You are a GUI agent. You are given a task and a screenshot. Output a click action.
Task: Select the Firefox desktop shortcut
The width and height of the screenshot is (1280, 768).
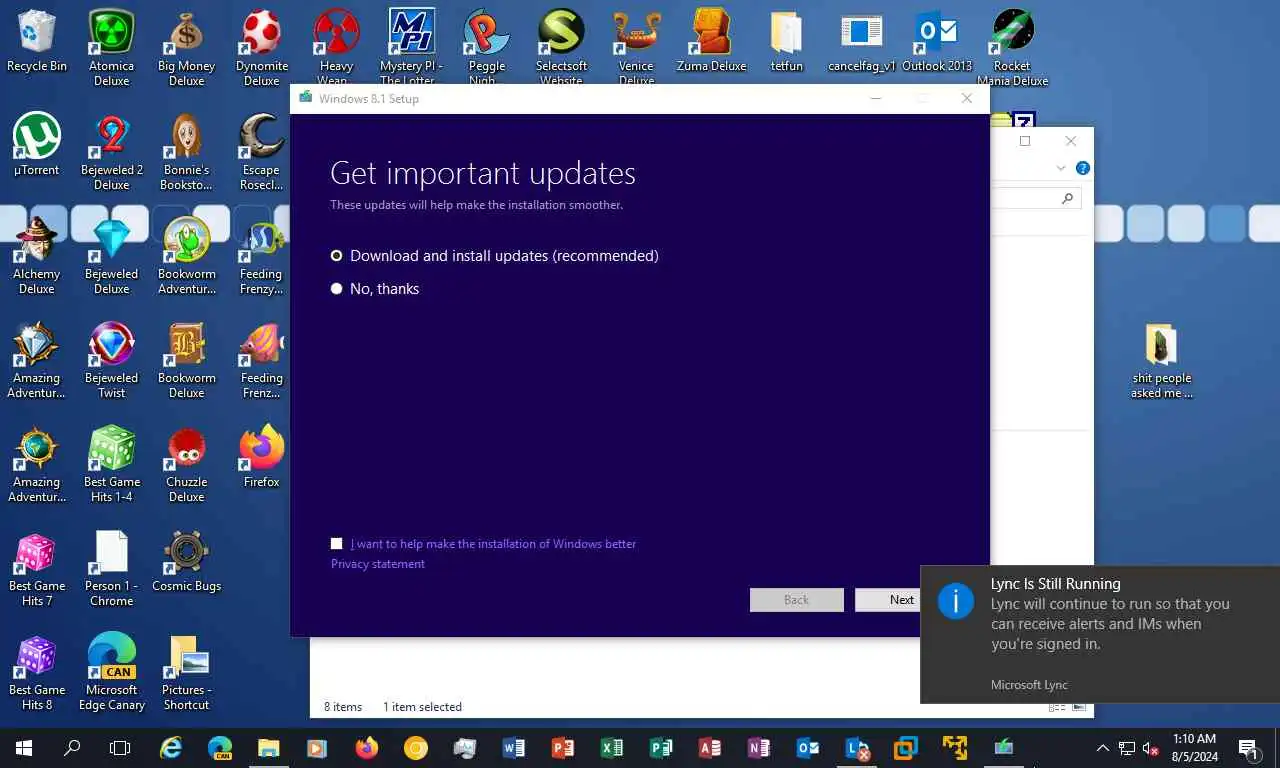tap(262, 458)
